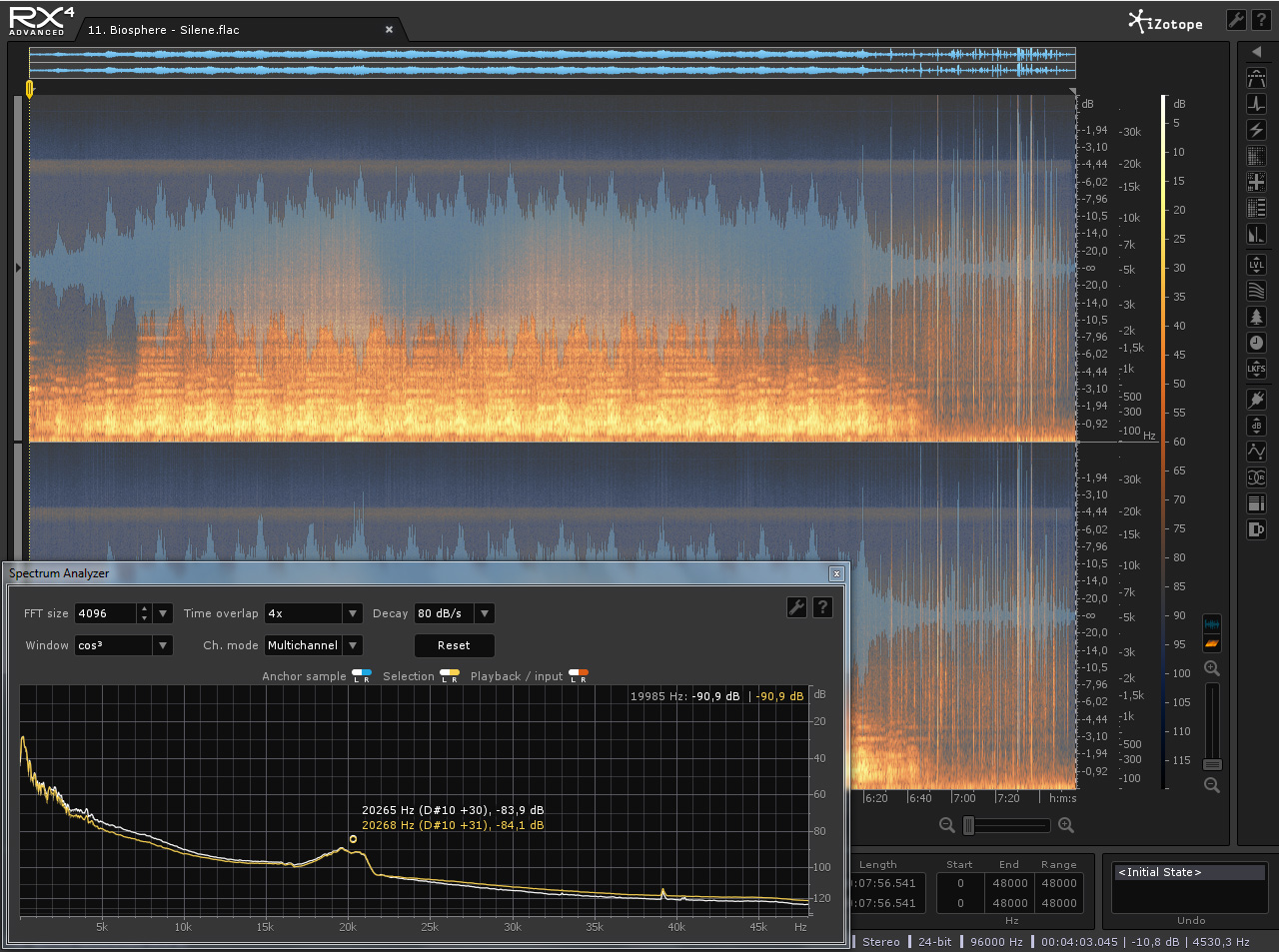
Task: Open Spectrum Analyzer help question mark
Action: click(822, 607)
